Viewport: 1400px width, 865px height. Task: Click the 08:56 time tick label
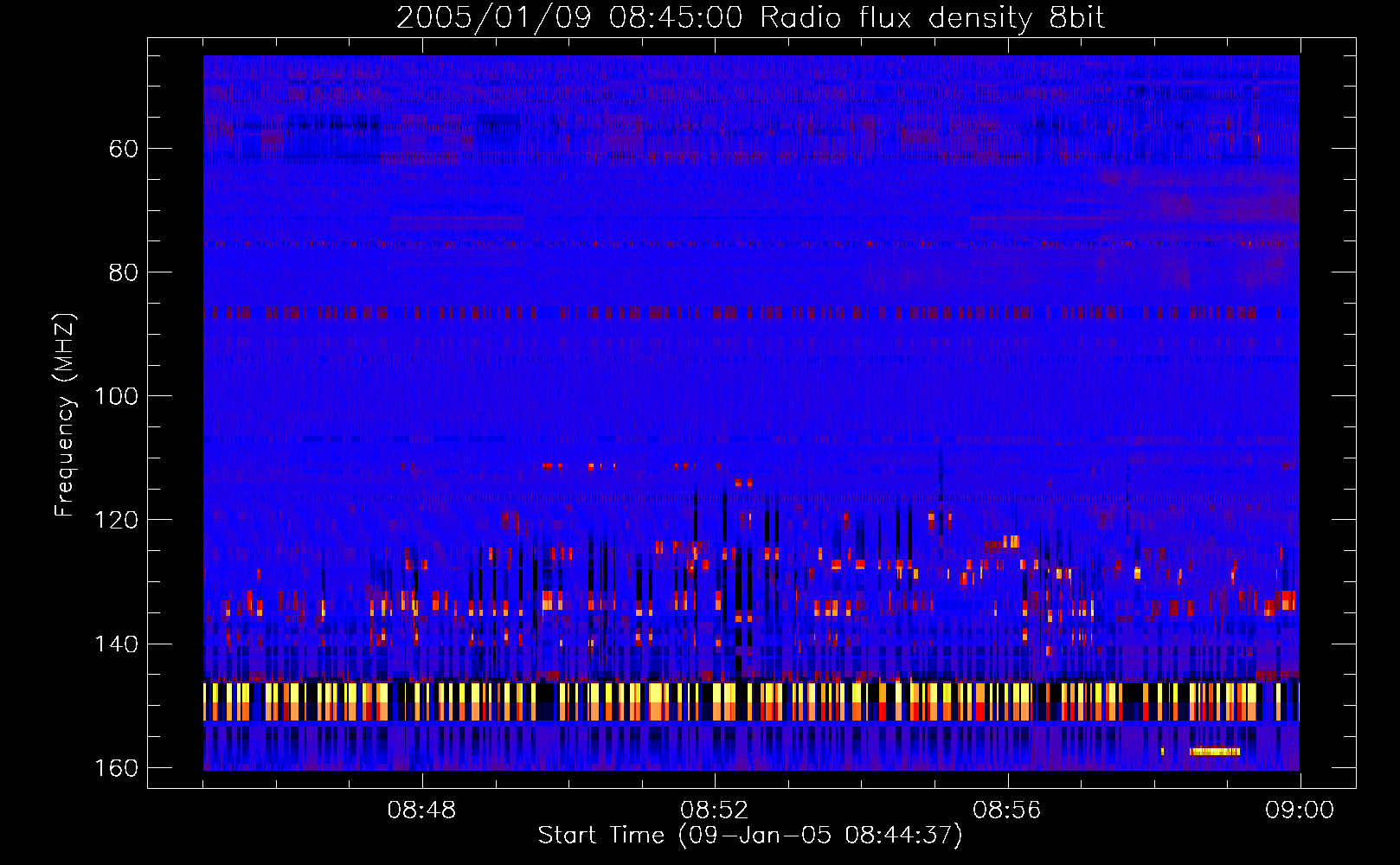pos(1006,811)
